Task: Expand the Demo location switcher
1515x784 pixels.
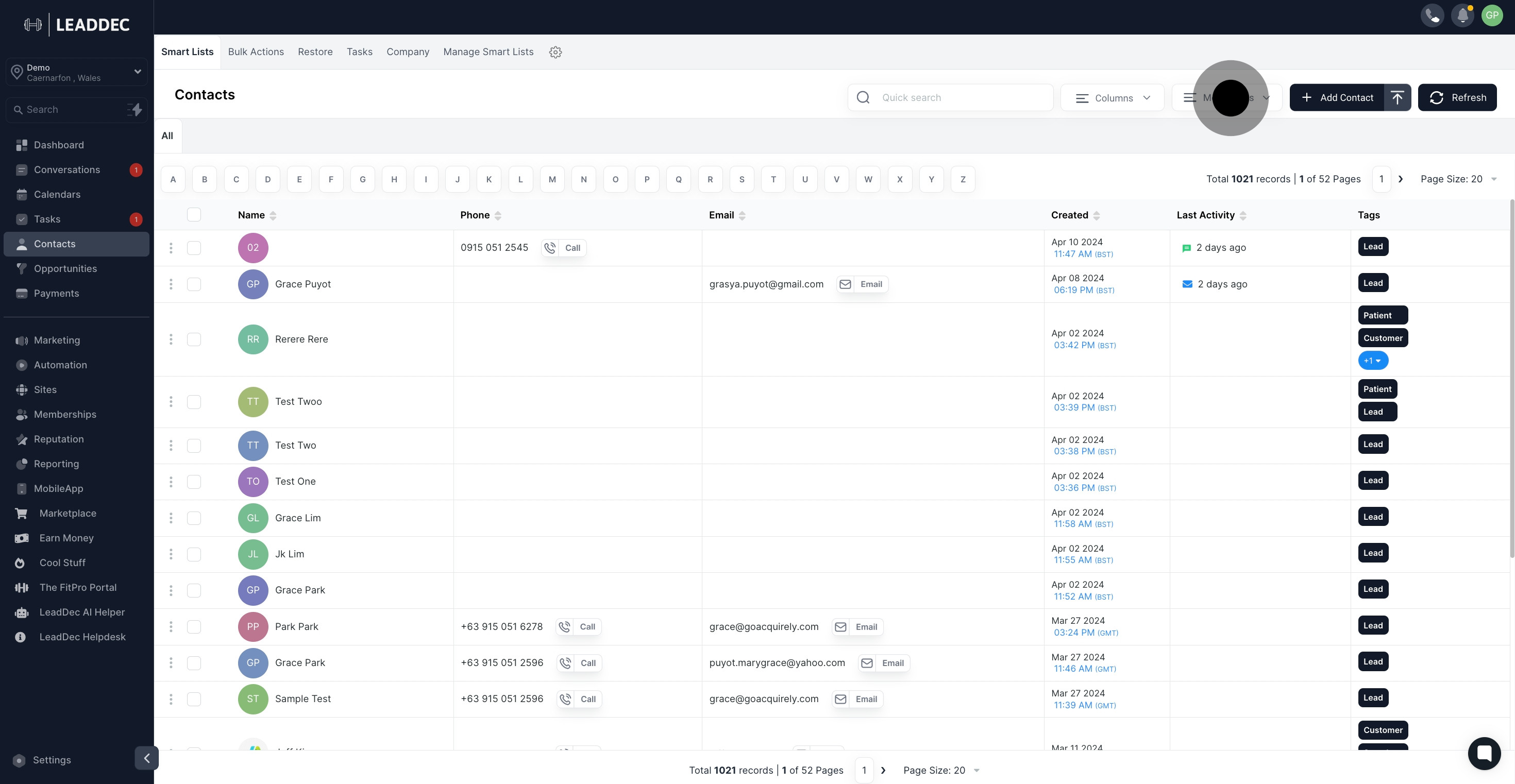Action: point(76,72)
